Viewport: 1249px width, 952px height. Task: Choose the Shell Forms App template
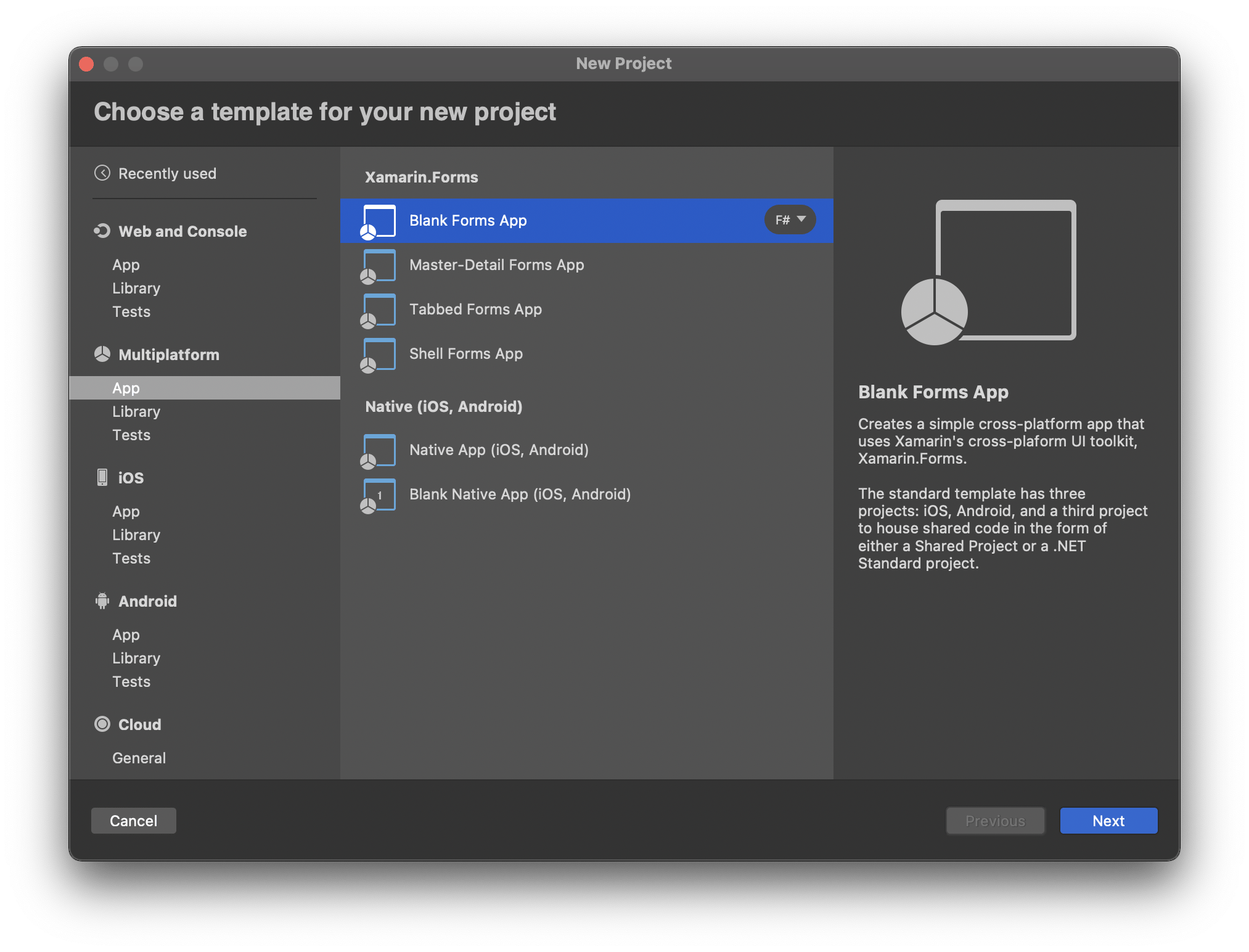pyautogui.click(x=587, y=354)
